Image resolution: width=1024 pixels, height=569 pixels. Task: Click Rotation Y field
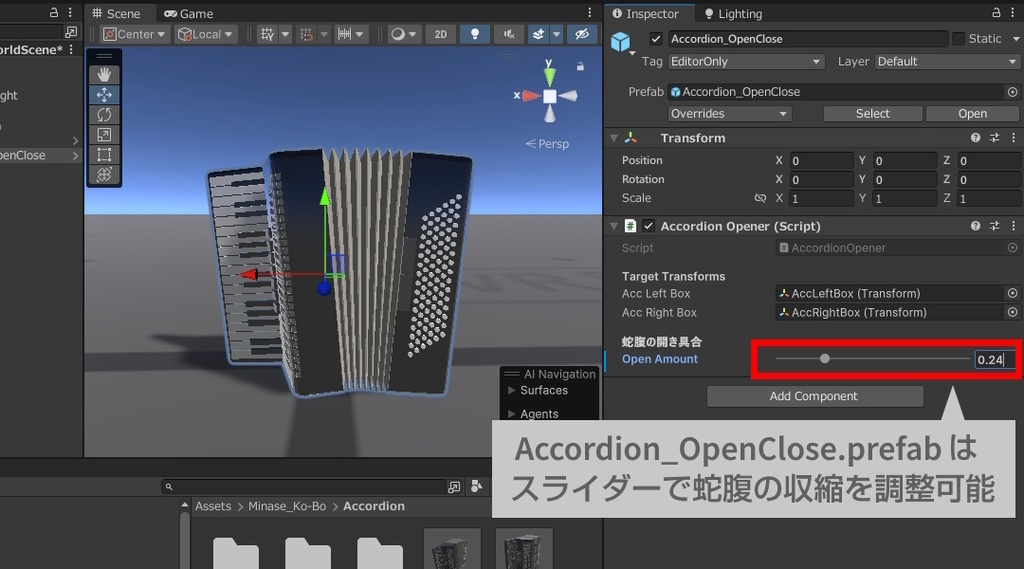coord(904,180)
